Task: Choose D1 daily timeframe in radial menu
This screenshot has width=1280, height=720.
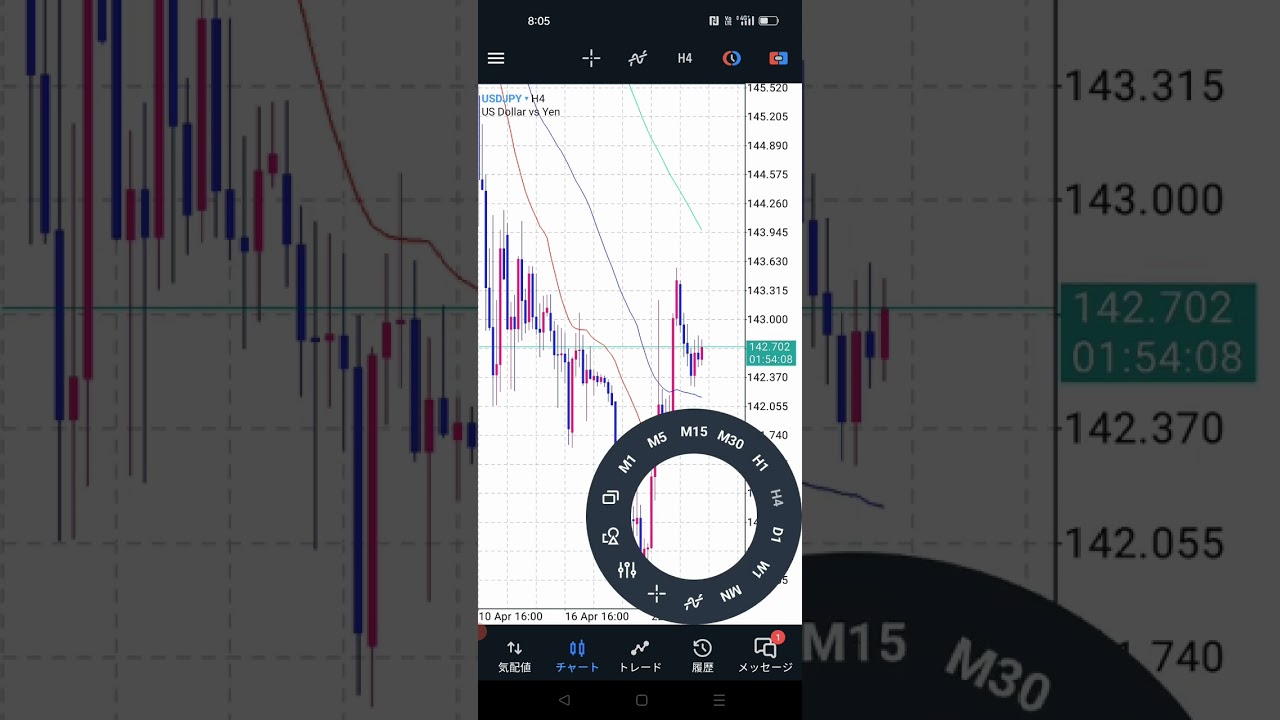Action: tap(778, 534)
